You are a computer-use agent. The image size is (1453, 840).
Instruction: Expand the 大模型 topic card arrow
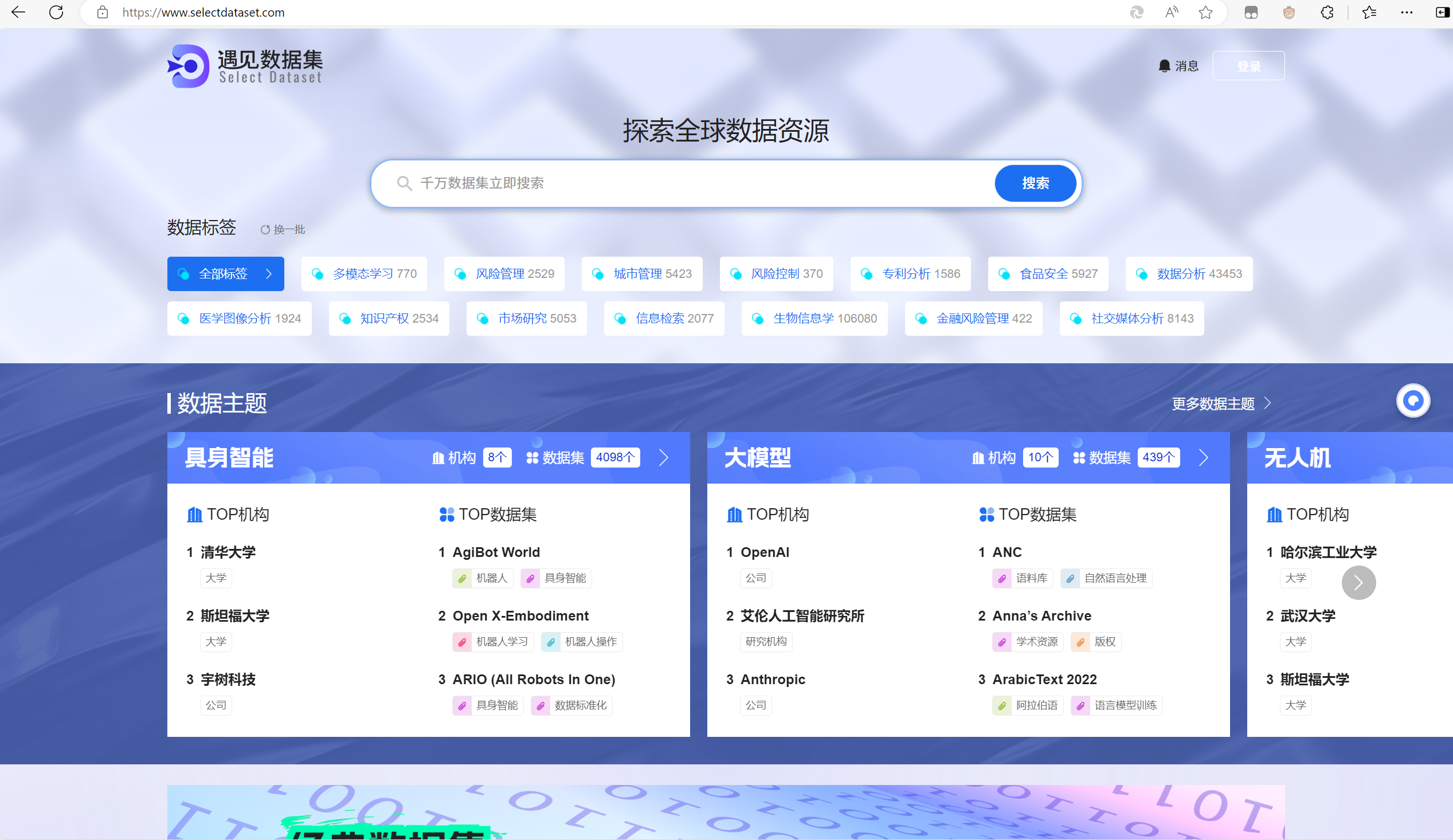[1203, 458]
